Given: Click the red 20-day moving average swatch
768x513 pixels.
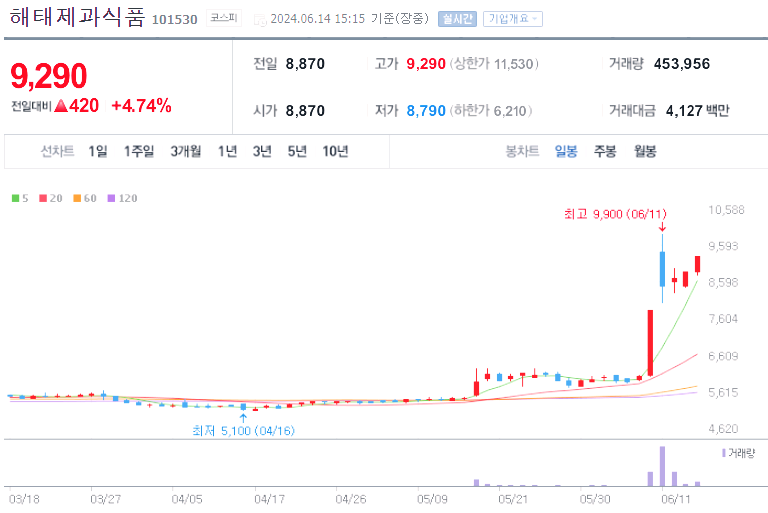Looking at the screenshot, I should (x=43, y=198).
